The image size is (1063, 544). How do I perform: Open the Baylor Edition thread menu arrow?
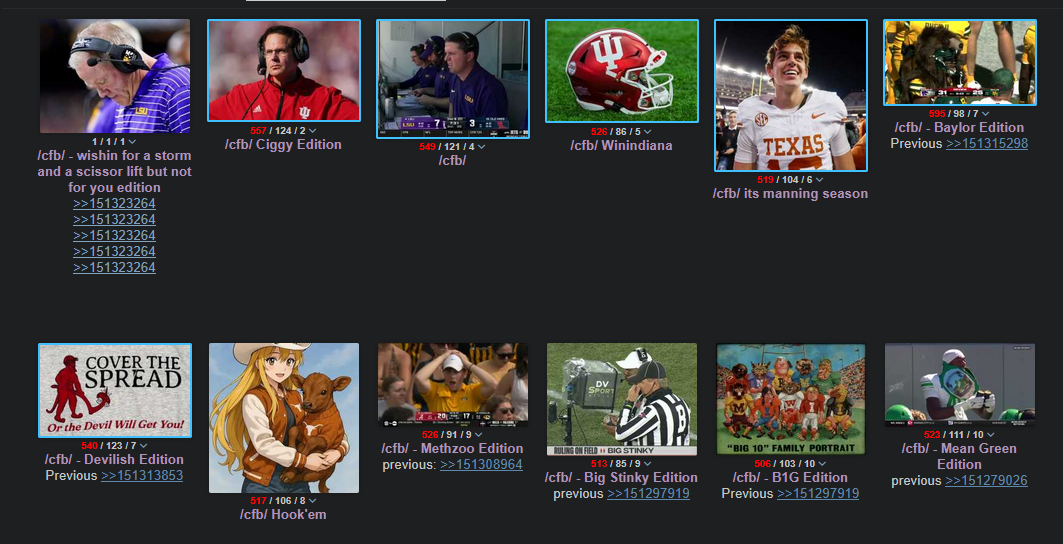click(985, 113)
